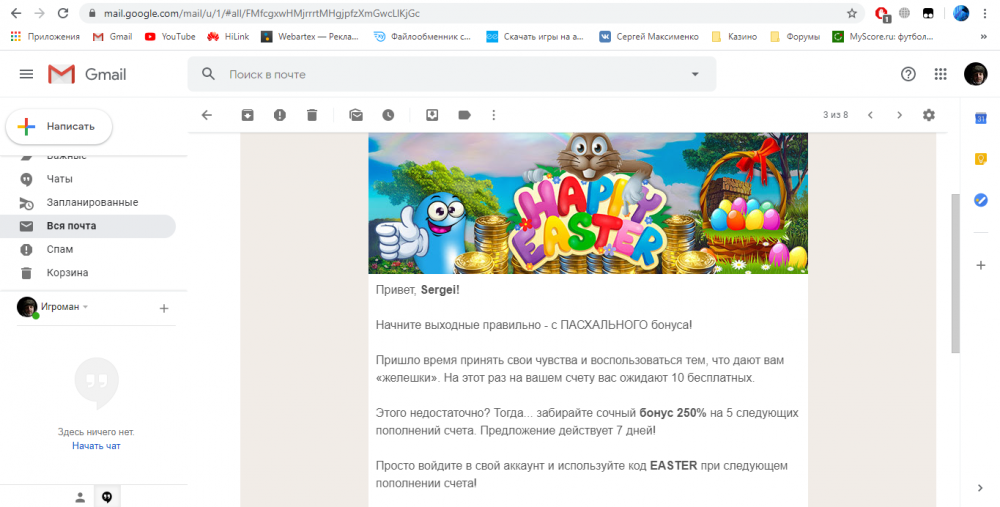Switch to contacts person tab
1000x507 pixels.
coord(80,498)
